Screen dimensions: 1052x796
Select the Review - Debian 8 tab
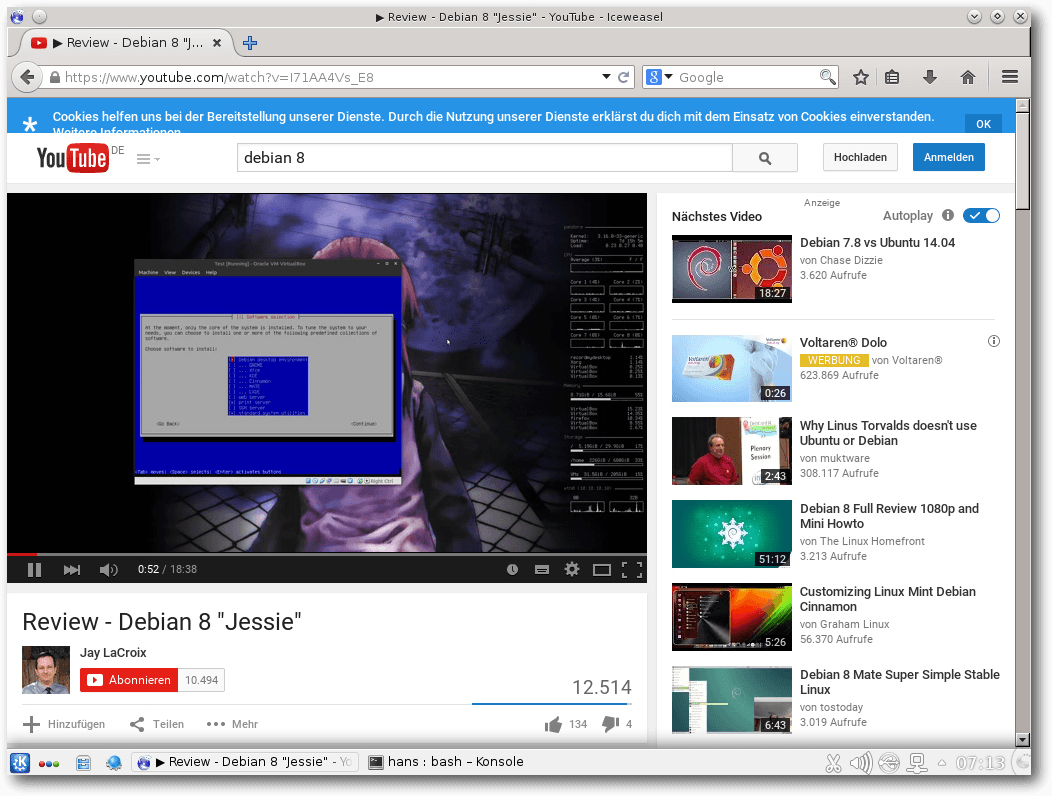coord(125,43)
